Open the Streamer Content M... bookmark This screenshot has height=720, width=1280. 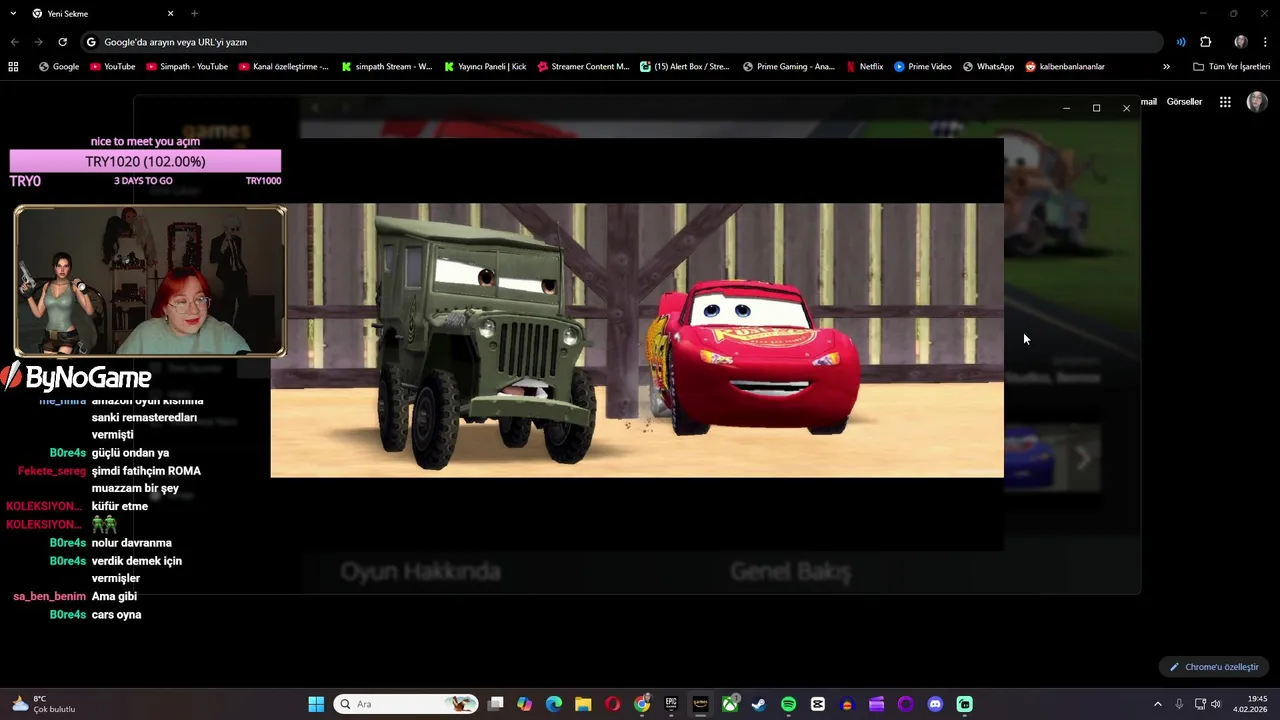click(583, 67)
